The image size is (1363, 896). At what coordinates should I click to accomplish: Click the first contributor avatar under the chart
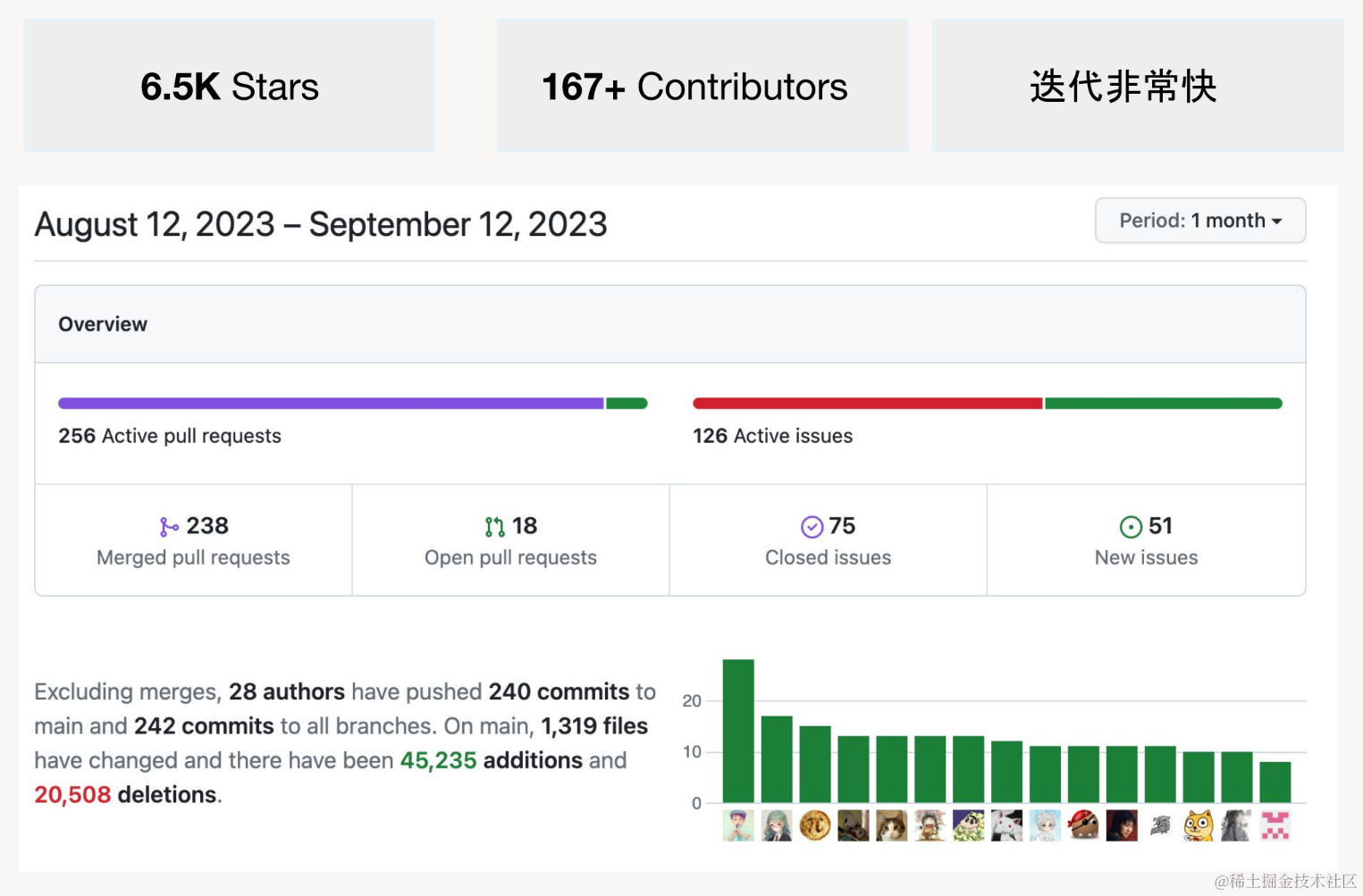coord(738,825)
